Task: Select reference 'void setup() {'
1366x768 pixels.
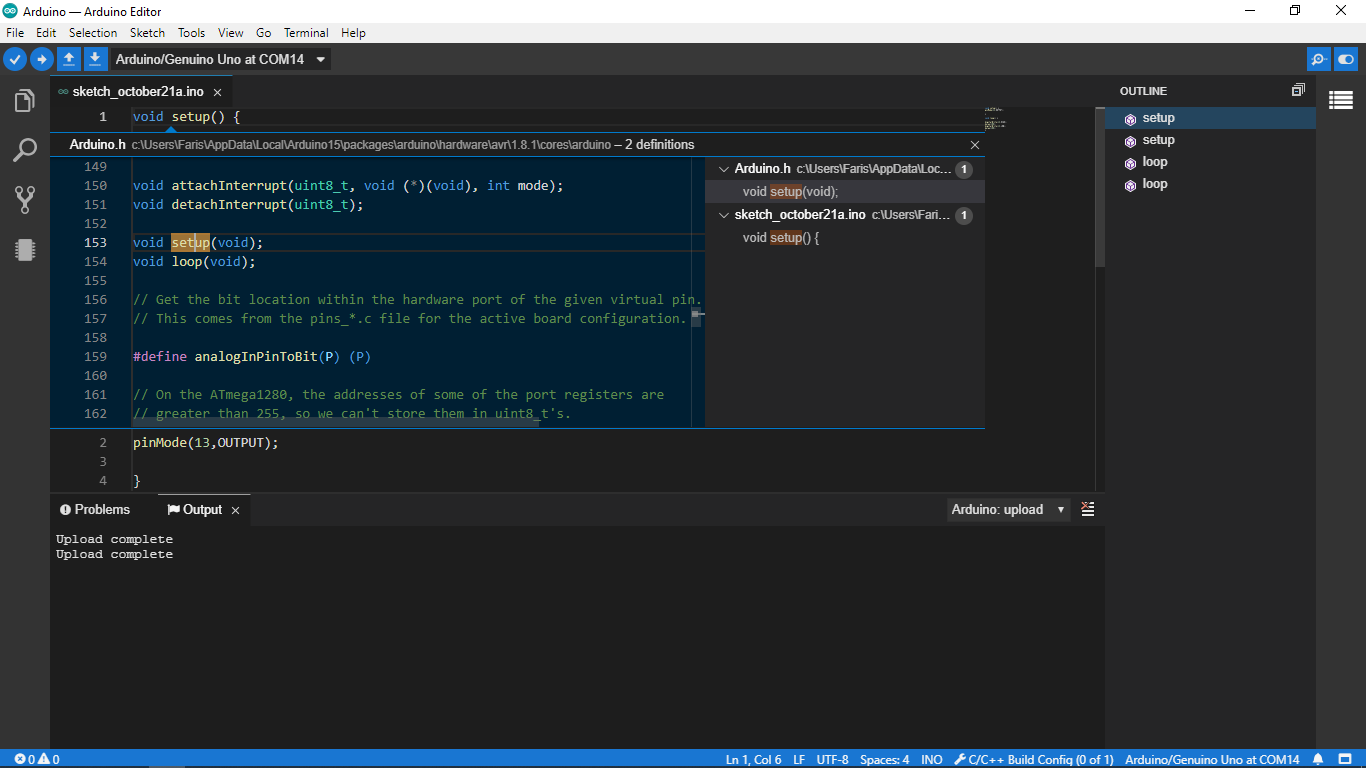Action: (845, 238)
